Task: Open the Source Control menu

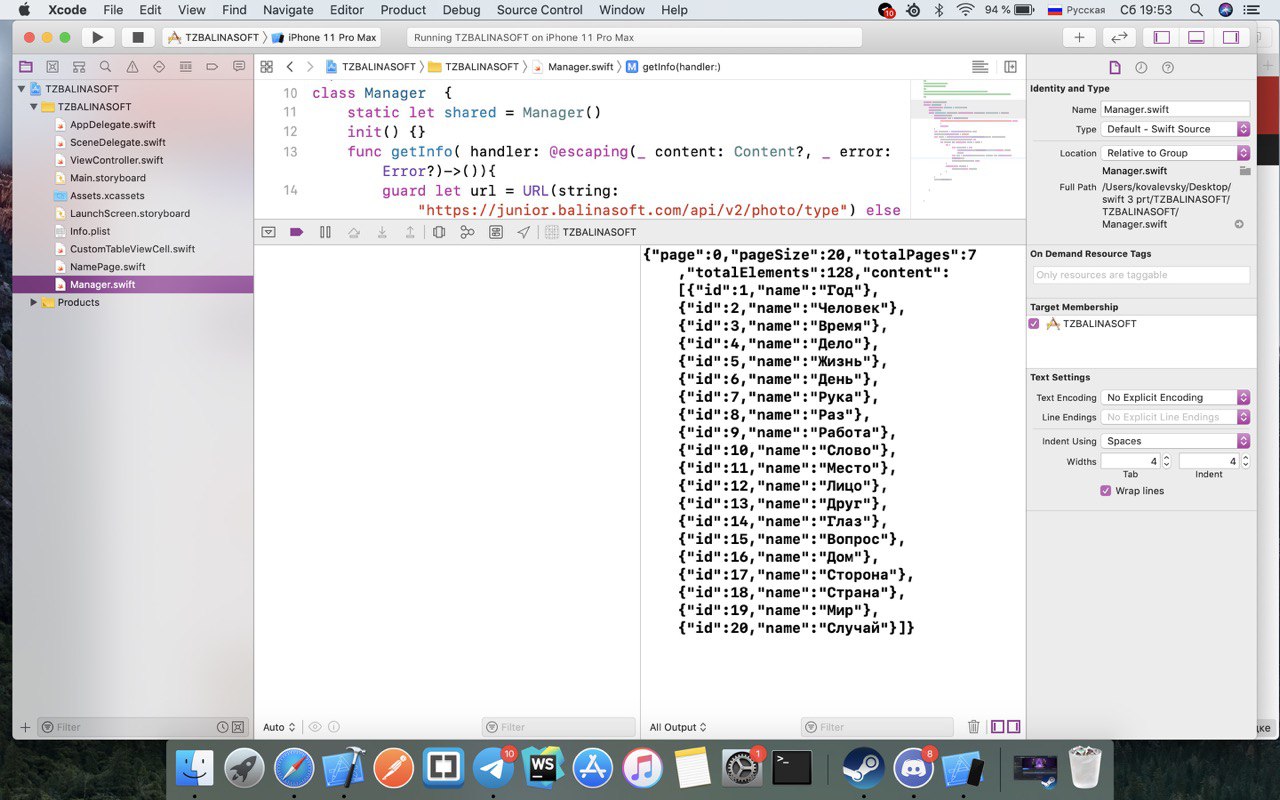Action: click(539, 10)
